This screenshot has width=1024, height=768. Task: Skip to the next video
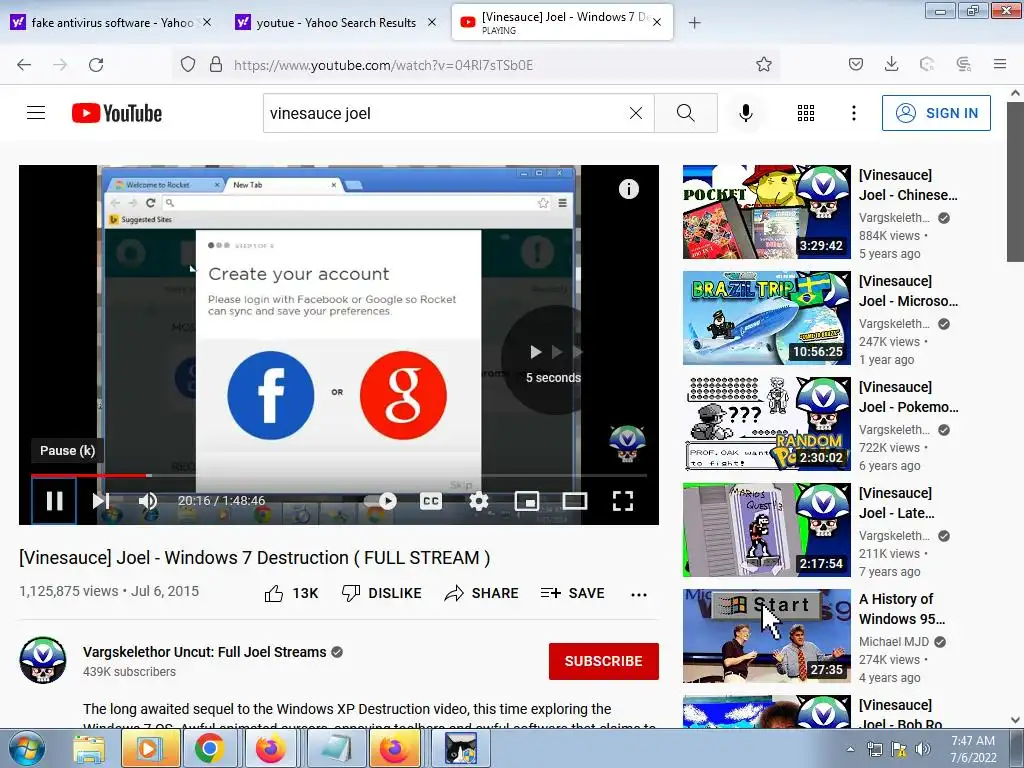click(x=101, y=501)
